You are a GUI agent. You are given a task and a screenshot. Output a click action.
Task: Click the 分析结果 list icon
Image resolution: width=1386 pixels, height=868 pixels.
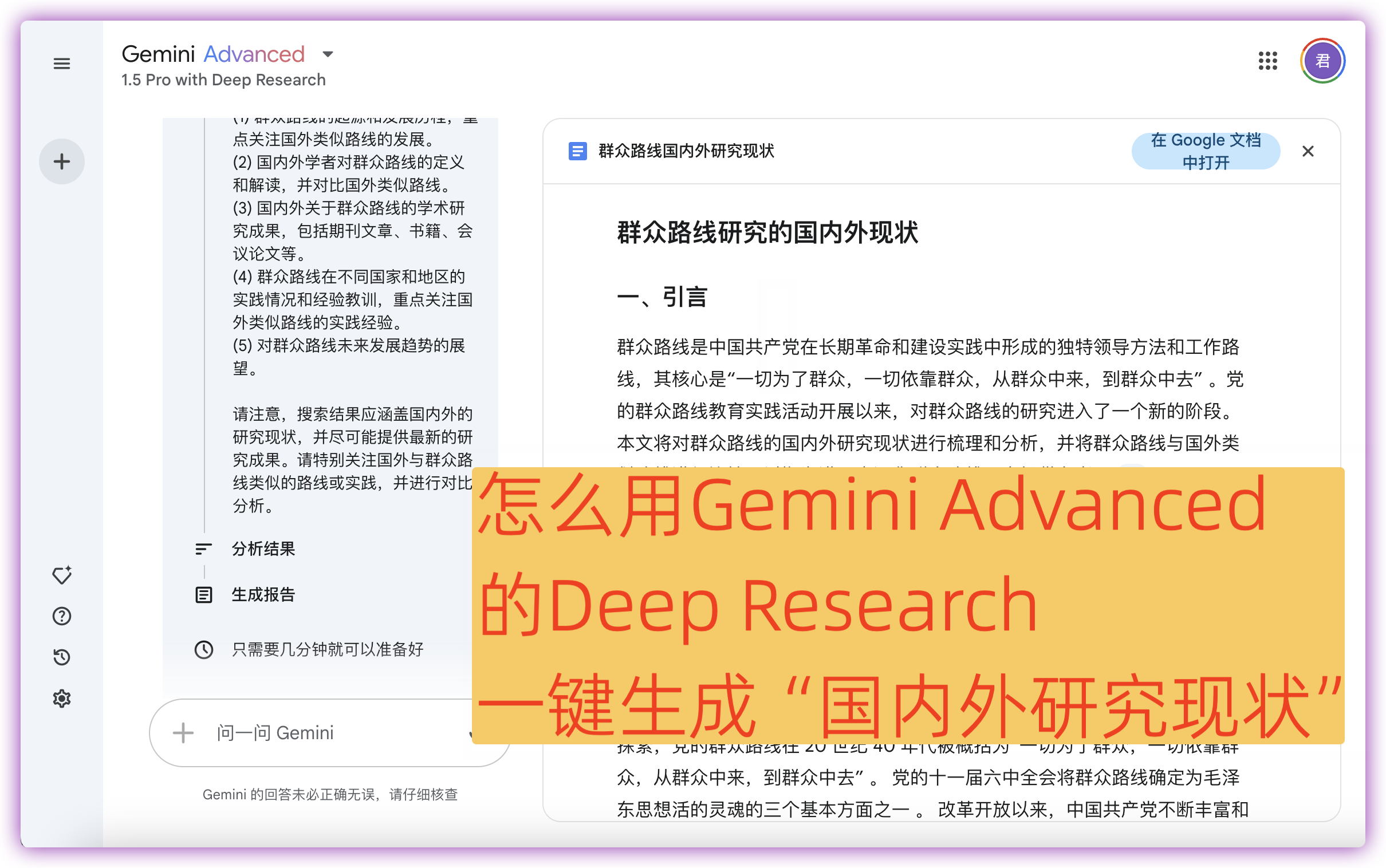coord(204,550)
